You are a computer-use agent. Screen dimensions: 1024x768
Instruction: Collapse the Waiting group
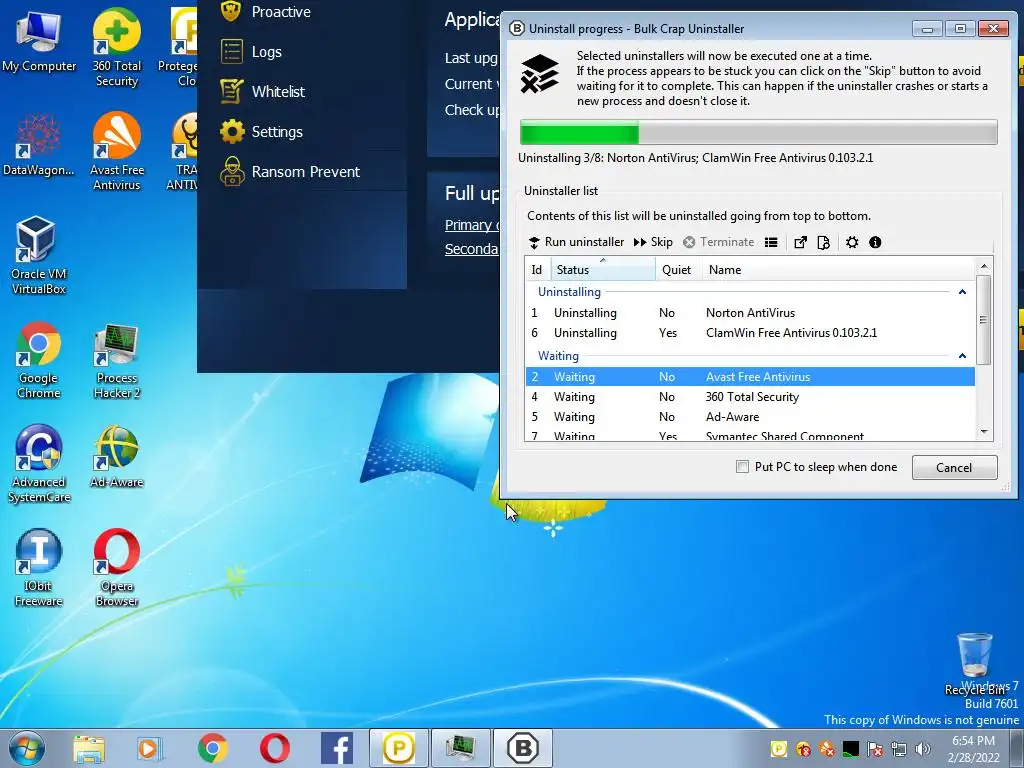[x=962, y=356]
